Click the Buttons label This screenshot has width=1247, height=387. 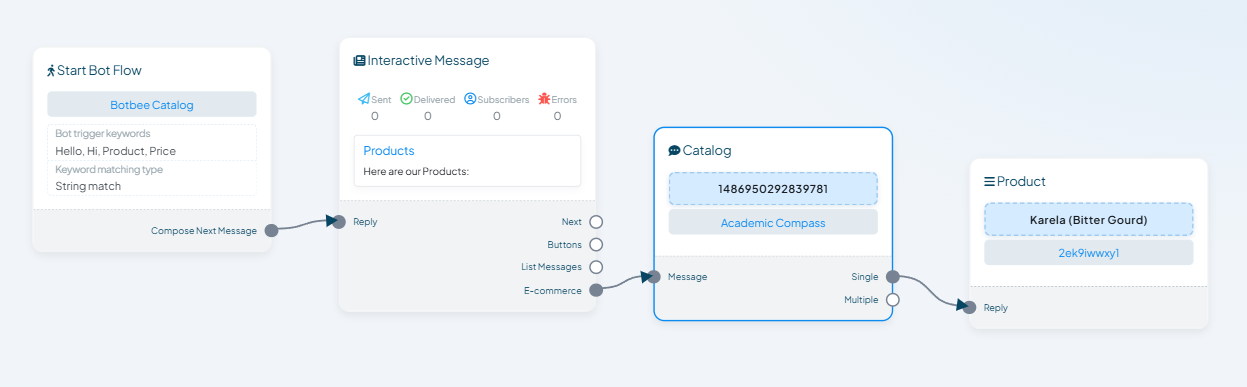pos(564,244)
